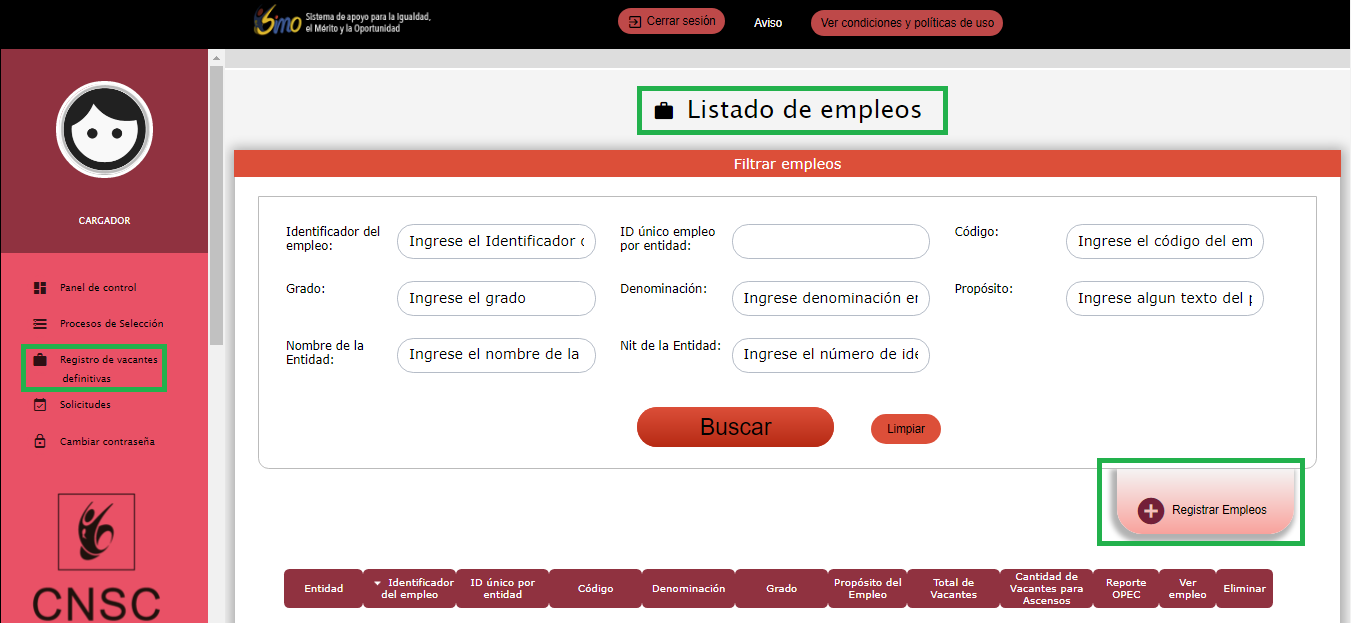
Task: Open Solicitudes menu item
Action: [x=85, y=405]
